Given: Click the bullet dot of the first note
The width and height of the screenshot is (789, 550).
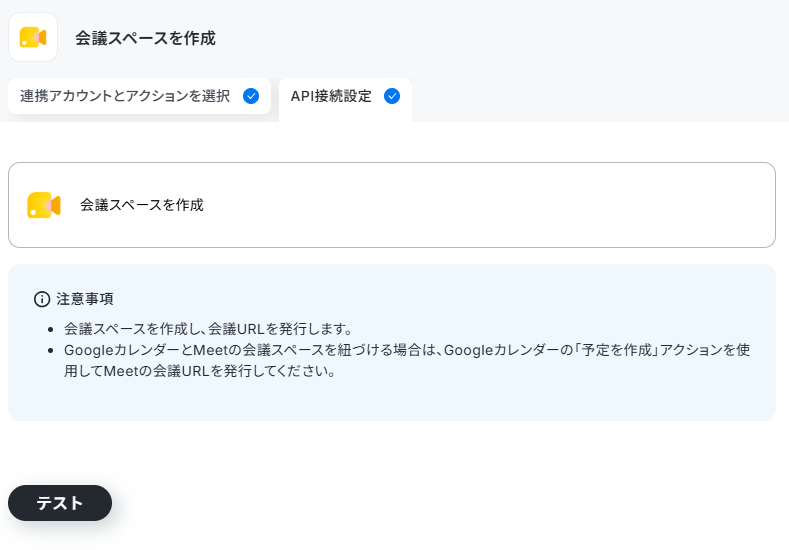Looking at the screenshot, I should point(50,330).
